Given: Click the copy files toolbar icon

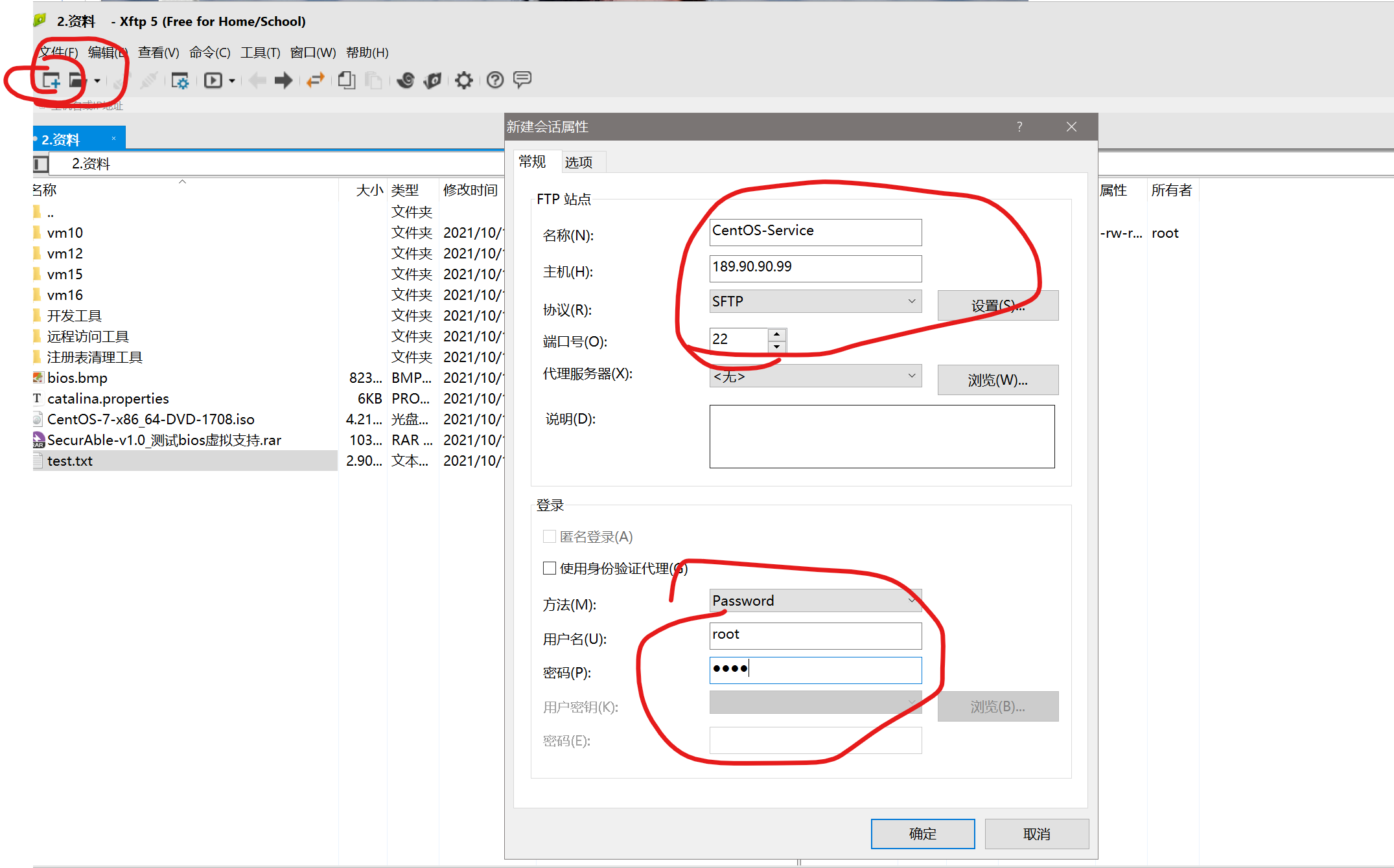Looking at the screenshot, I should click(347, 80).
